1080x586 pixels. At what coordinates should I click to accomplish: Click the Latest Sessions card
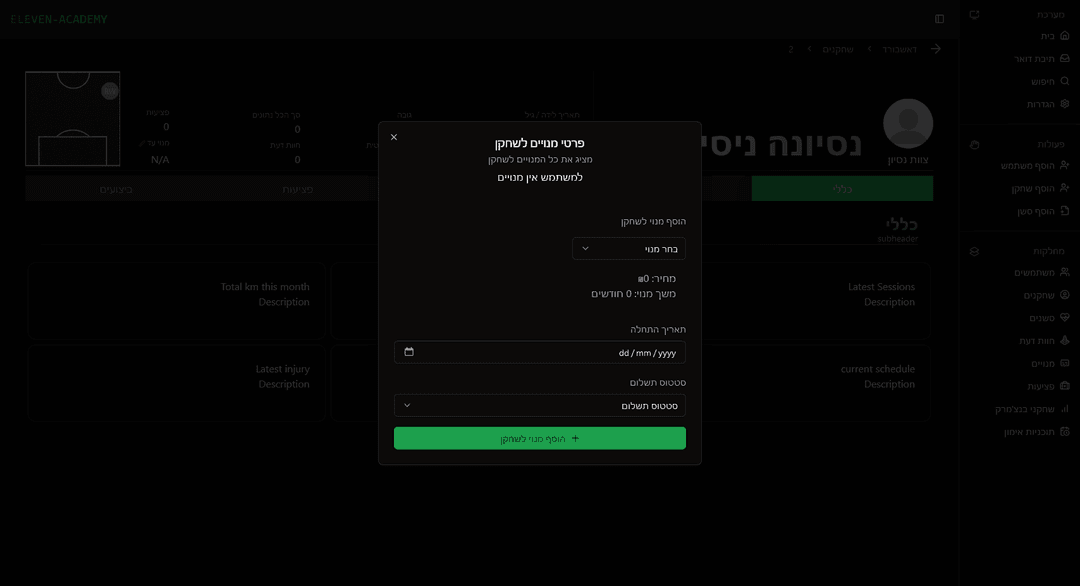click(x=816, y=301)
